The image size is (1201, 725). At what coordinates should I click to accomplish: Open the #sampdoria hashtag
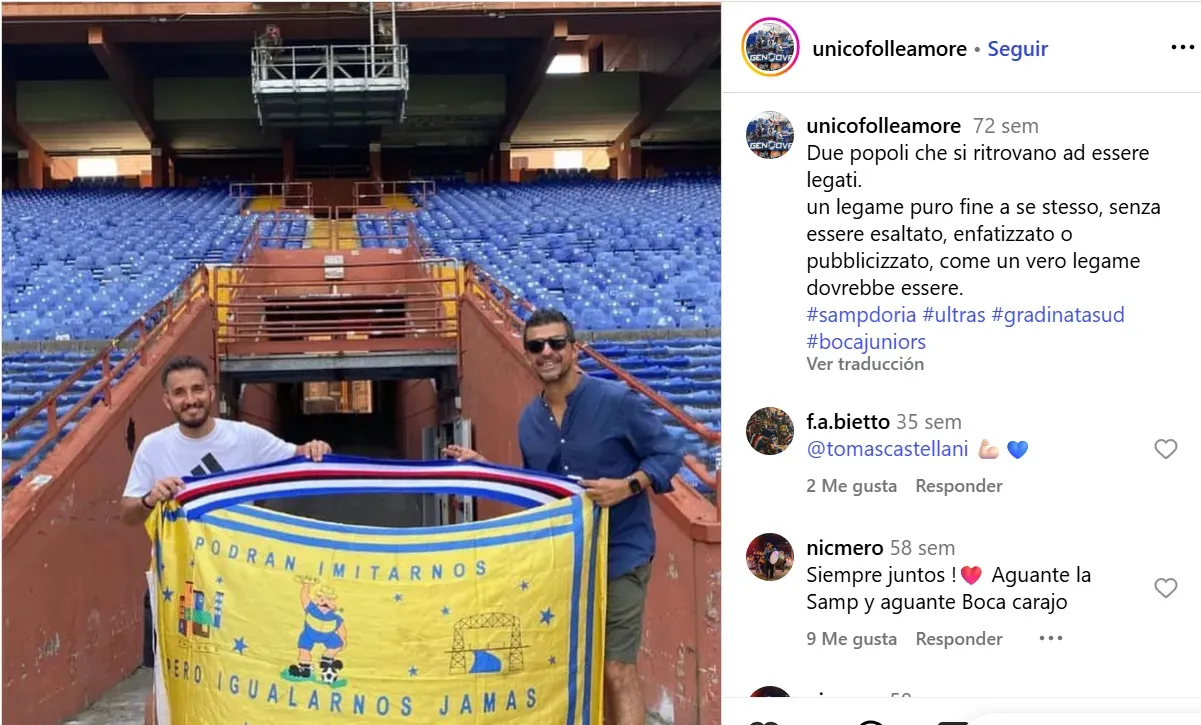pos(861,315)
